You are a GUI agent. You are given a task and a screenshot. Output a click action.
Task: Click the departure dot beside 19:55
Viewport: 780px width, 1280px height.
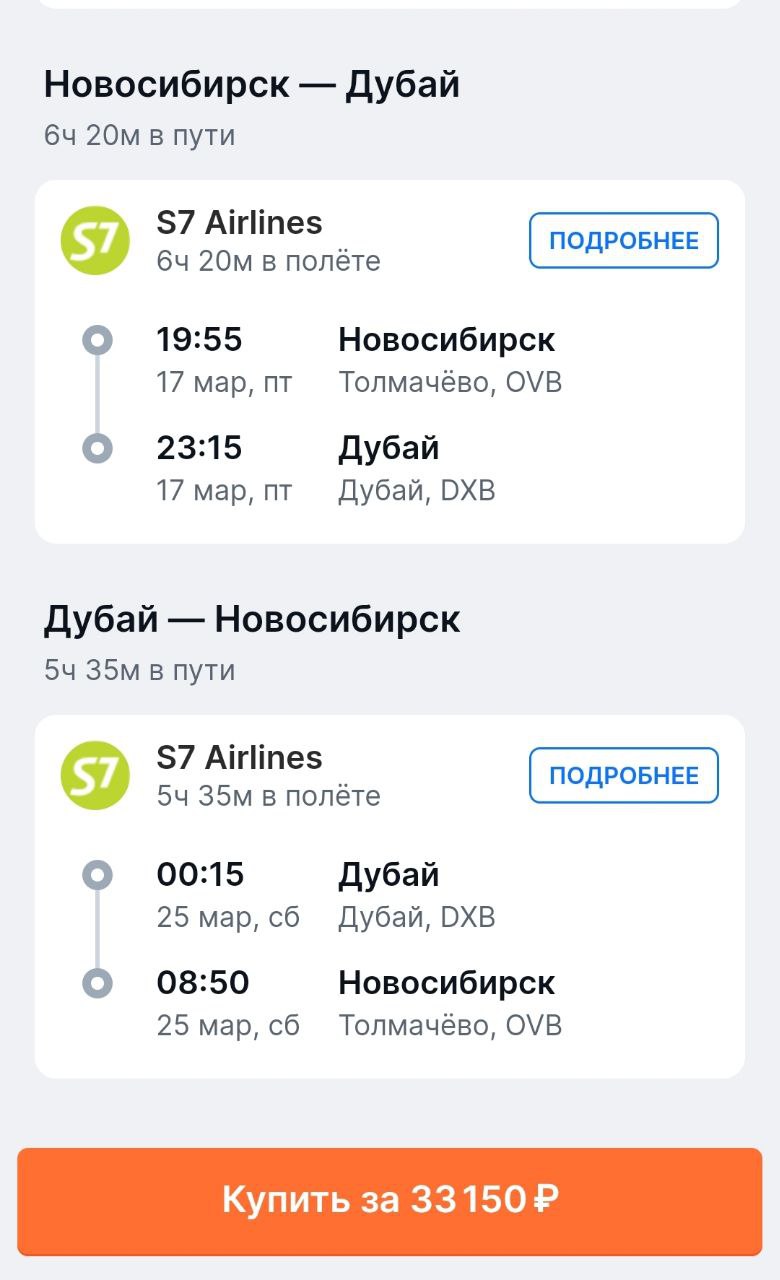click(97, 341)
